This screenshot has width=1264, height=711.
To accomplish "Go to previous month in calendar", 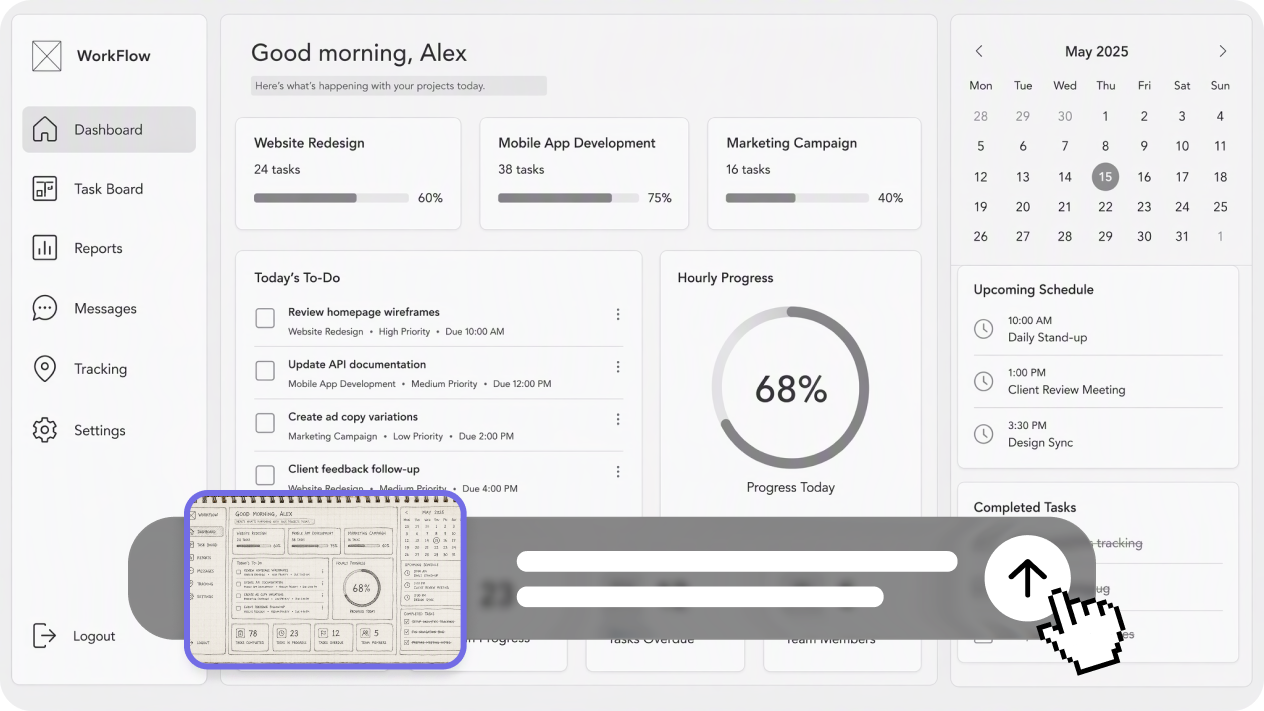I will coord(979,51).
